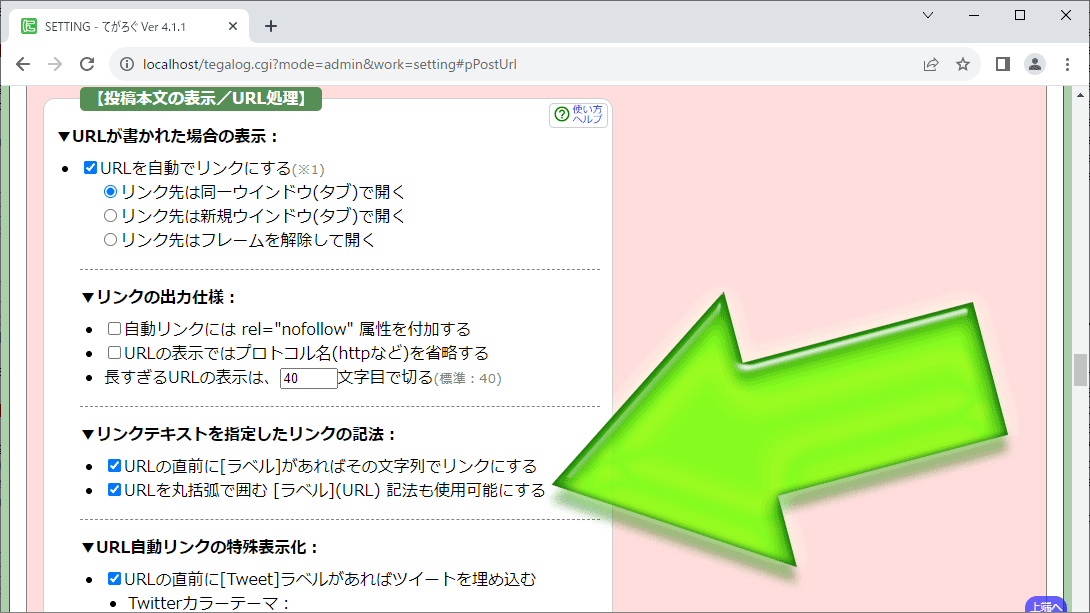Select リンク先は同一ウインドウ(タブ)で開く radio
Screen dimensions: 1090x613
click(x=110, y=191)
